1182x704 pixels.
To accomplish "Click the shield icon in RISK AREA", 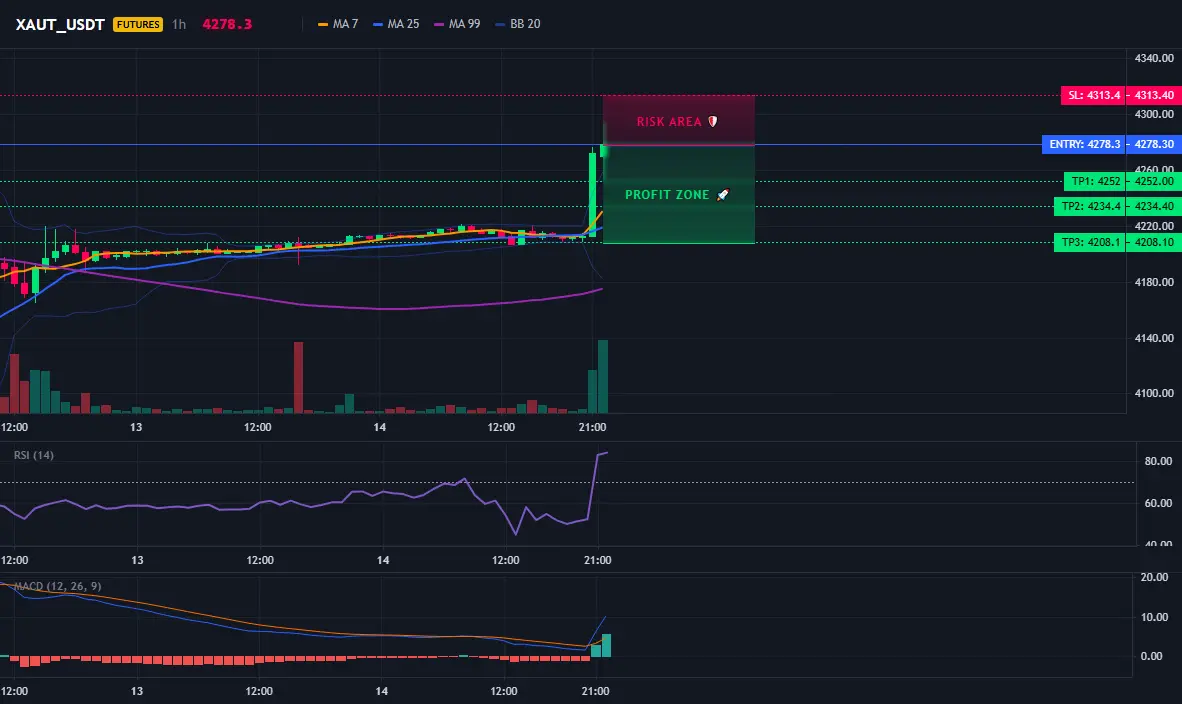I will click(712, 121).
